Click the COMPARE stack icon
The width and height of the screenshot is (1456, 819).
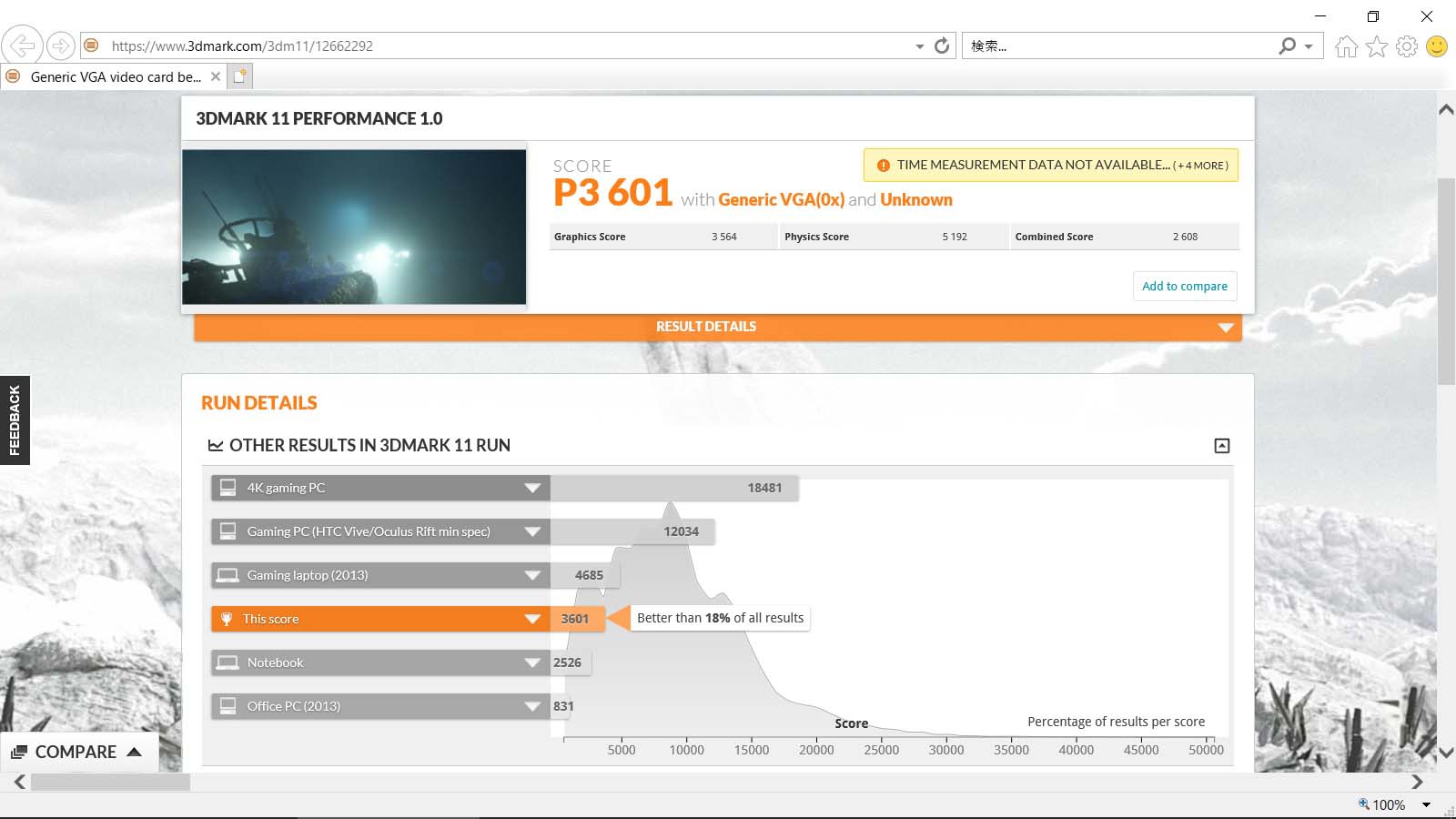[x=19, y=753]
